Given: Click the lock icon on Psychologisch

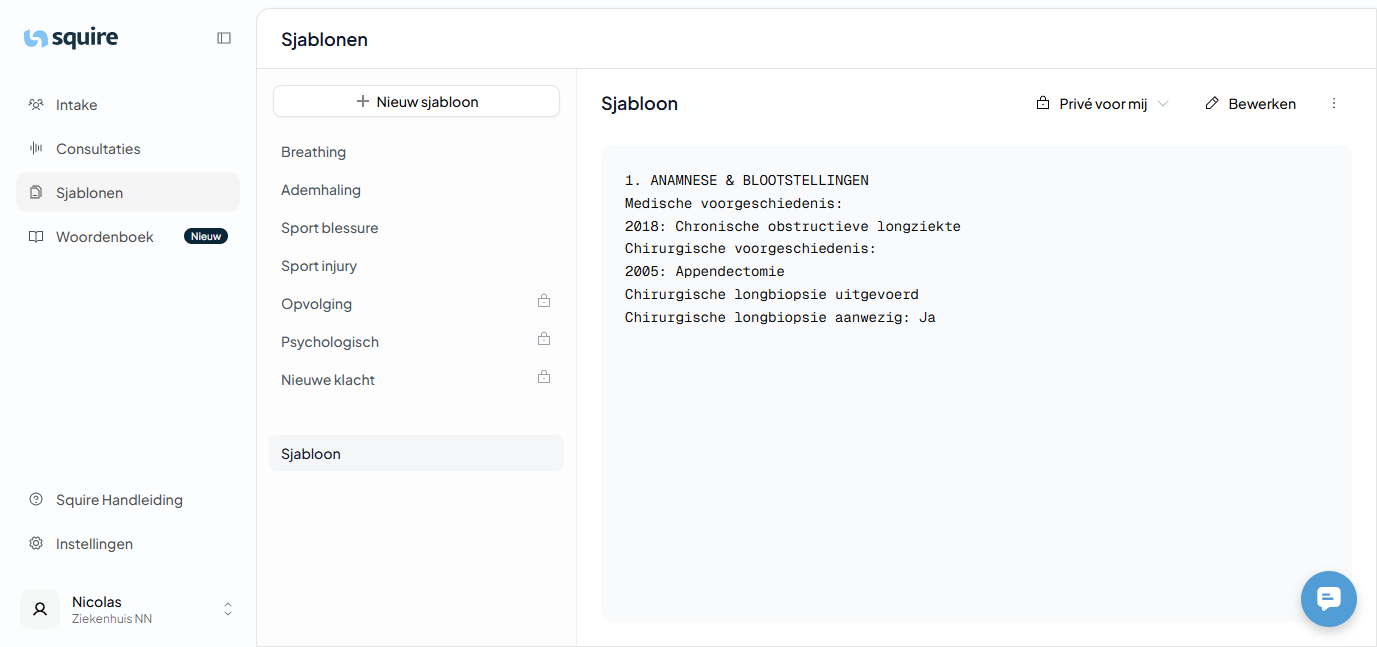Looking at the screenshot, I should [x=544, y=339].
